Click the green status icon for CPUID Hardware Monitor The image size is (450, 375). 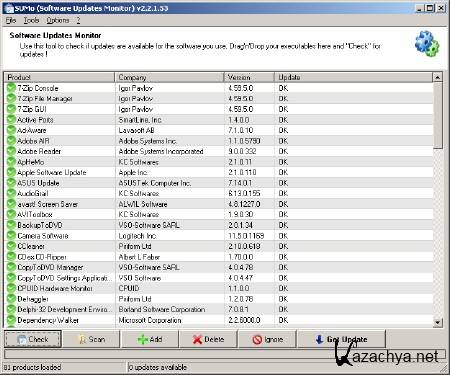coord(11,288)
